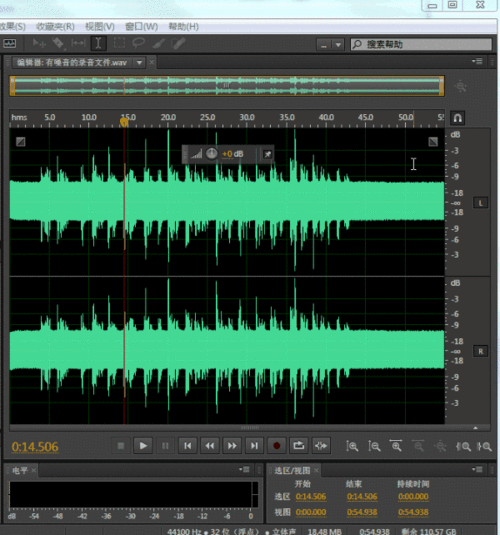Click the headphone snapping icon by the timeline
The width and height of the screenshot is (500, 535).
coord(457,118)
